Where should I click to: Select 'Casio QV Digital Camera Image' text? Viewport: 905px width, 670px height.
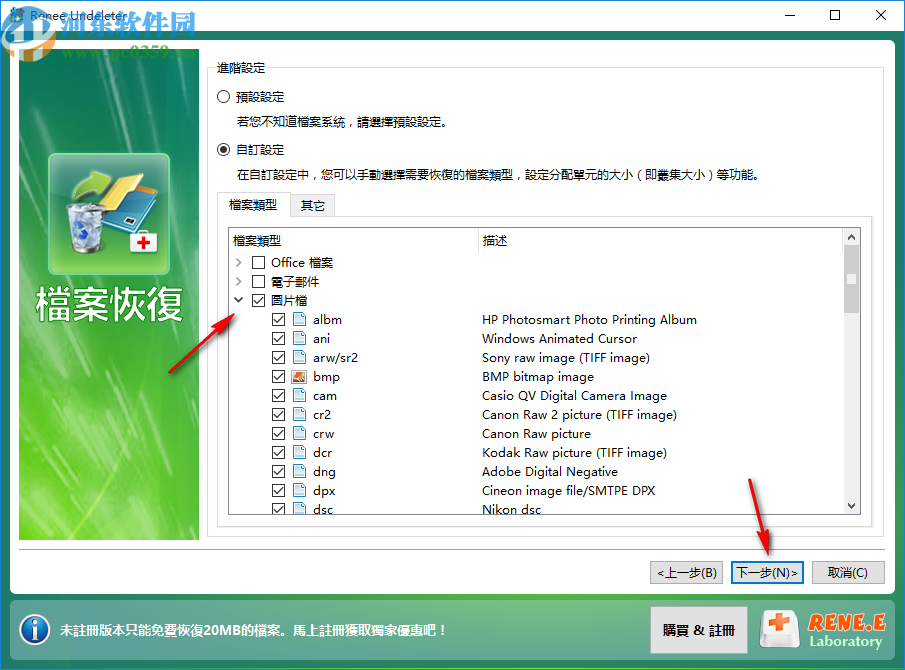pos(574,395)
